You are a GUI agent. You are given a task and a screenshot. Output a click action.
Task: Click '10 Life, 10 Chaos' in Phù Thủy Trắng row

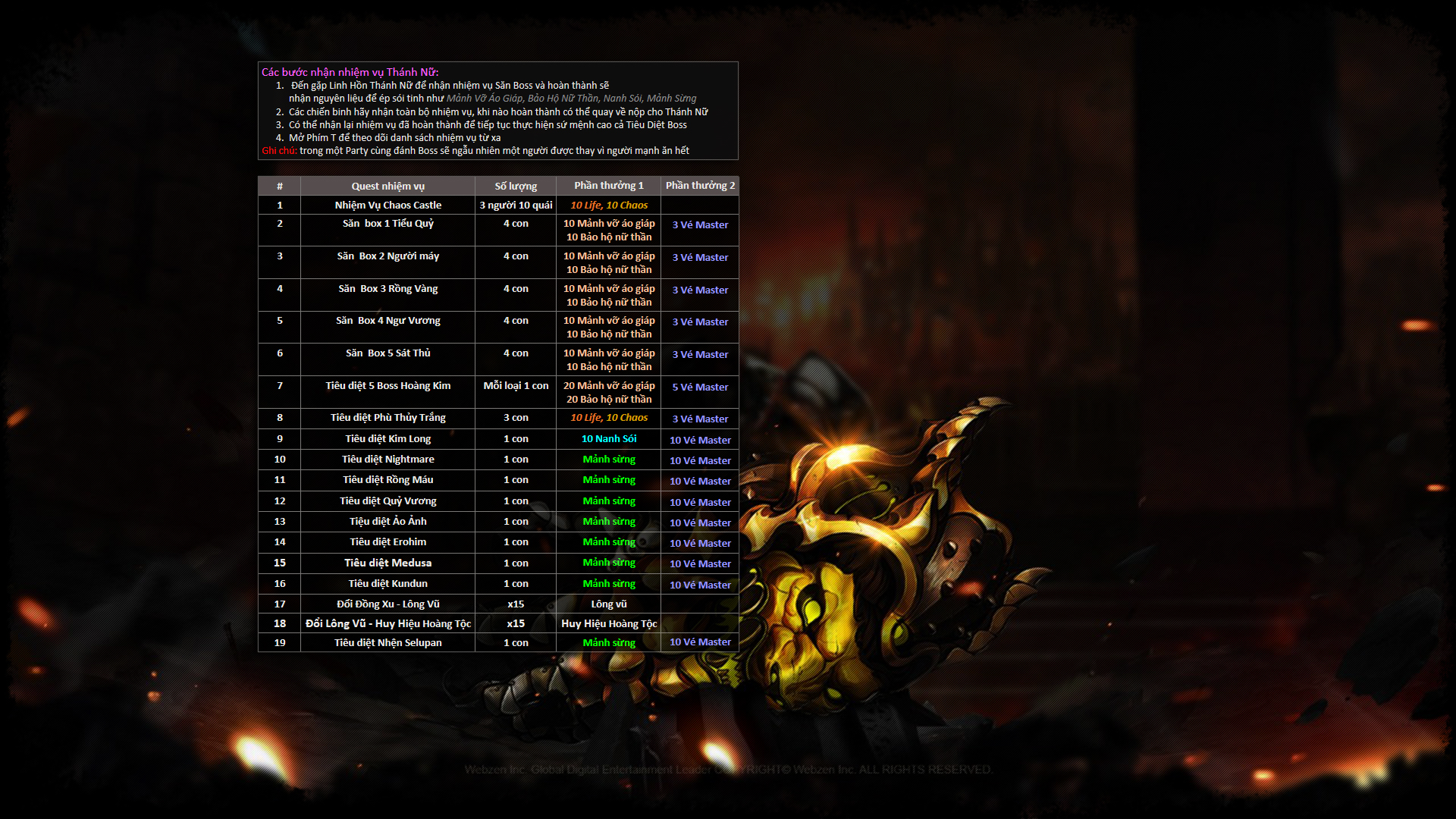pos(608,418)
